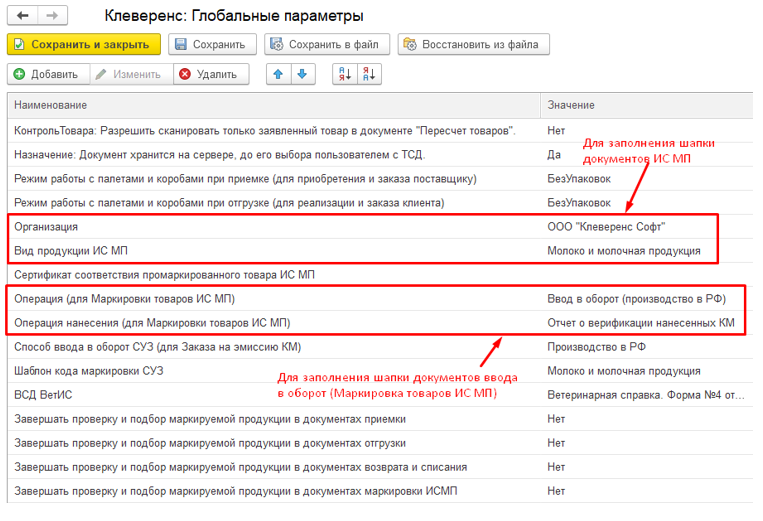Sort descending Я-А icon
This screenshot has height=521, width=763.
click(x=369, y=74)
